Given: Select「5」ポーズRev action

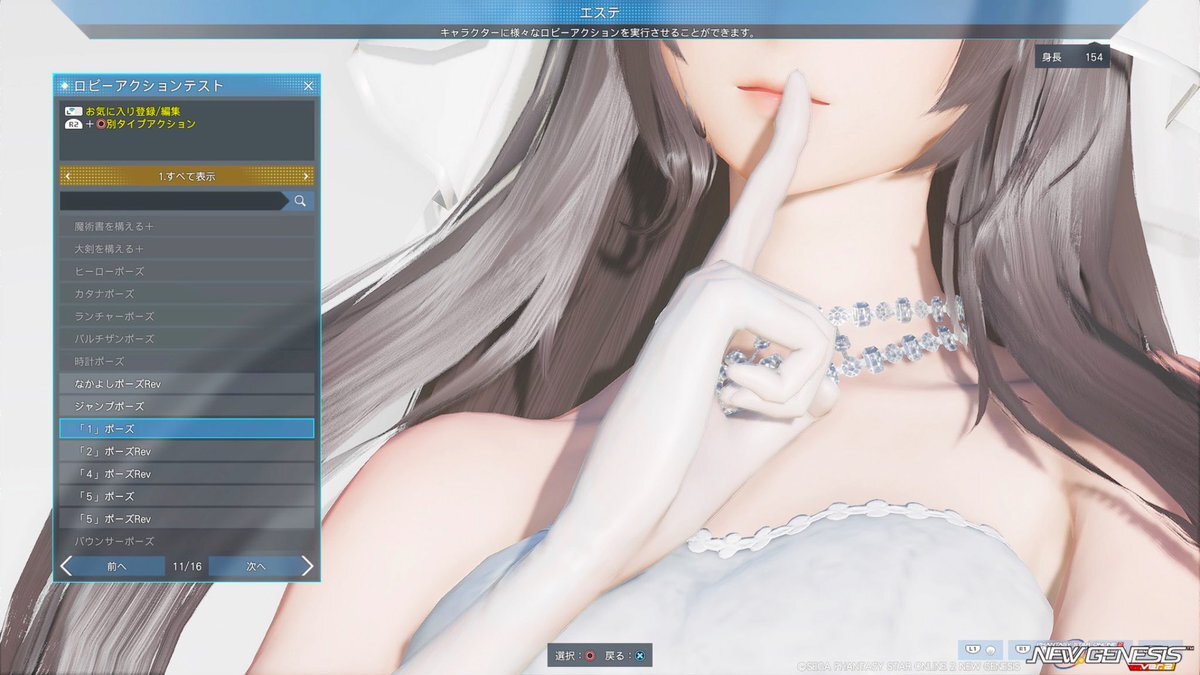Looking at the screenshot, I should point(187,519).
